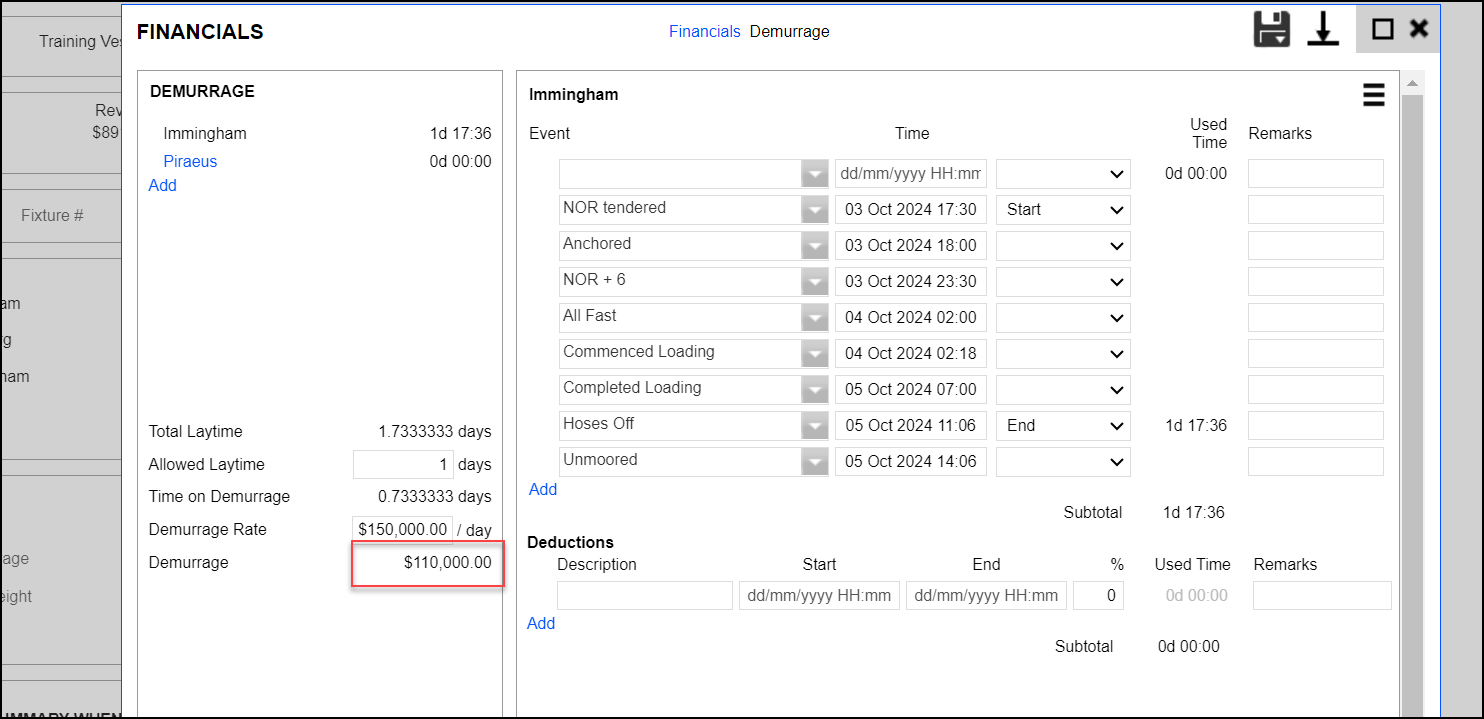Go to Financials breadcrumb link

(704, 32)
